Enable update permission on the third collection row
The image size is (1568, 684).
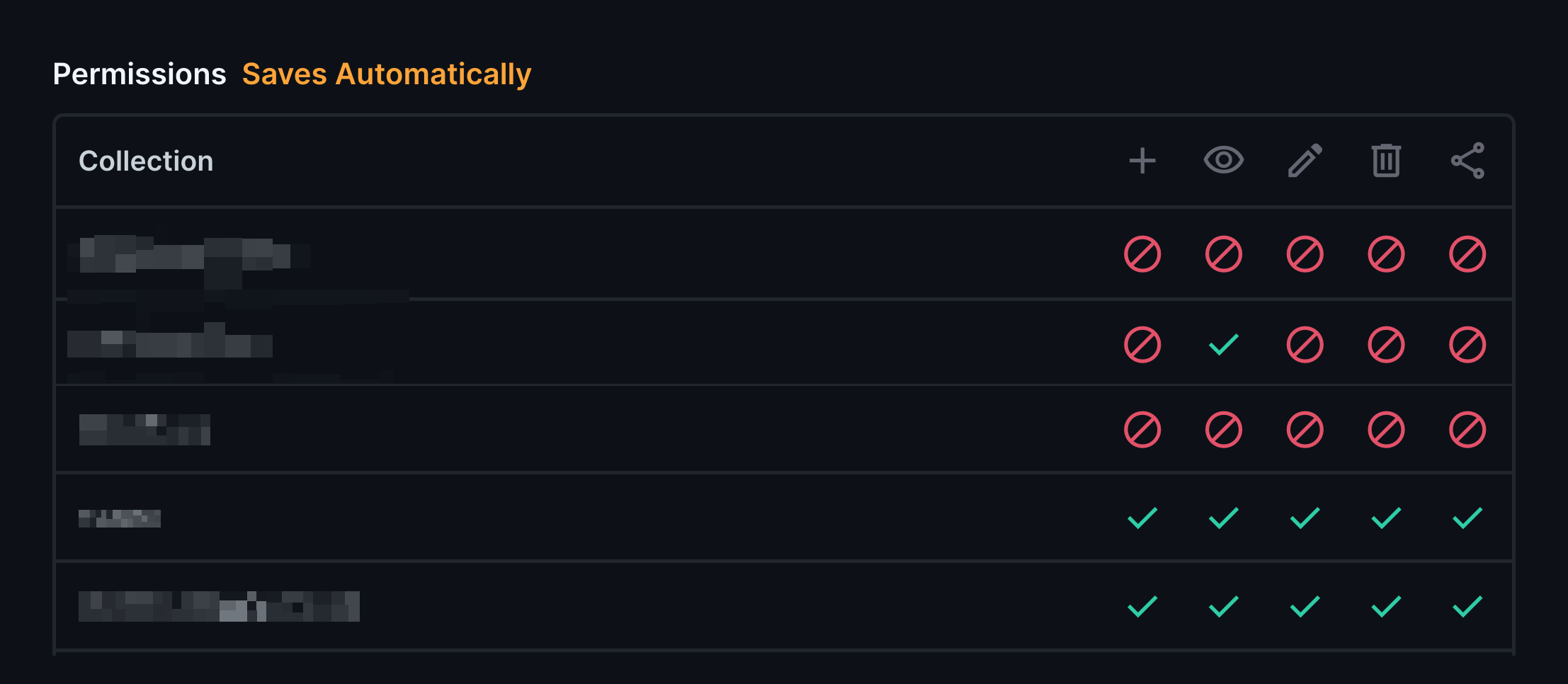pyautogui.click(x=1305, y=430)
